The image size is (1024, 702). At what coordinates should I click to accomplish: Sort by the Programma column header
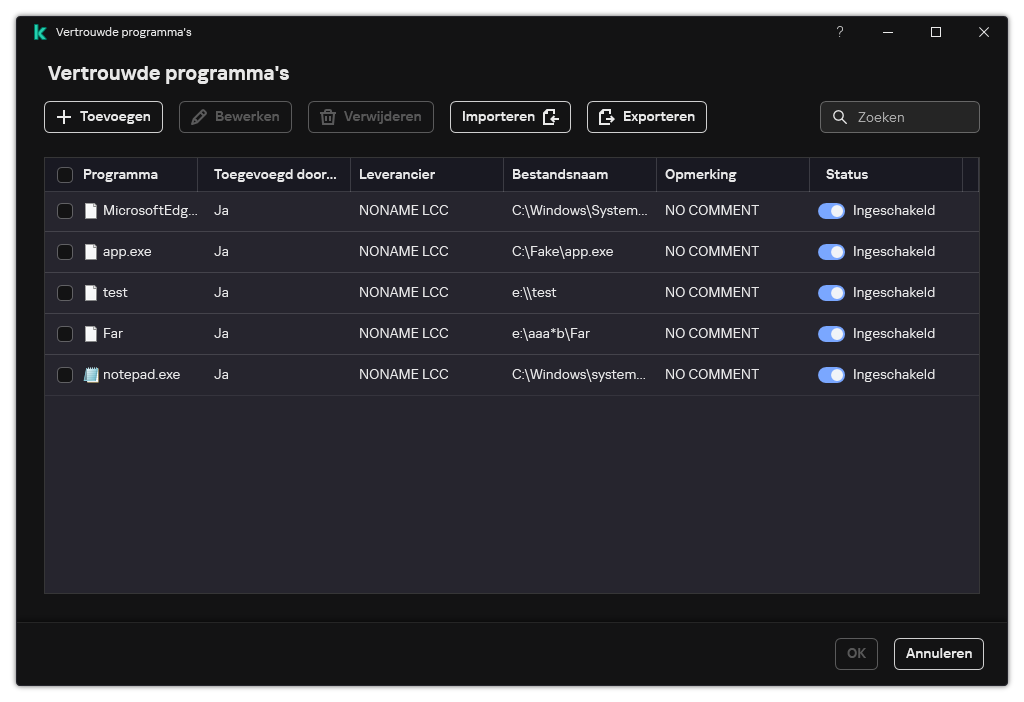120,174
